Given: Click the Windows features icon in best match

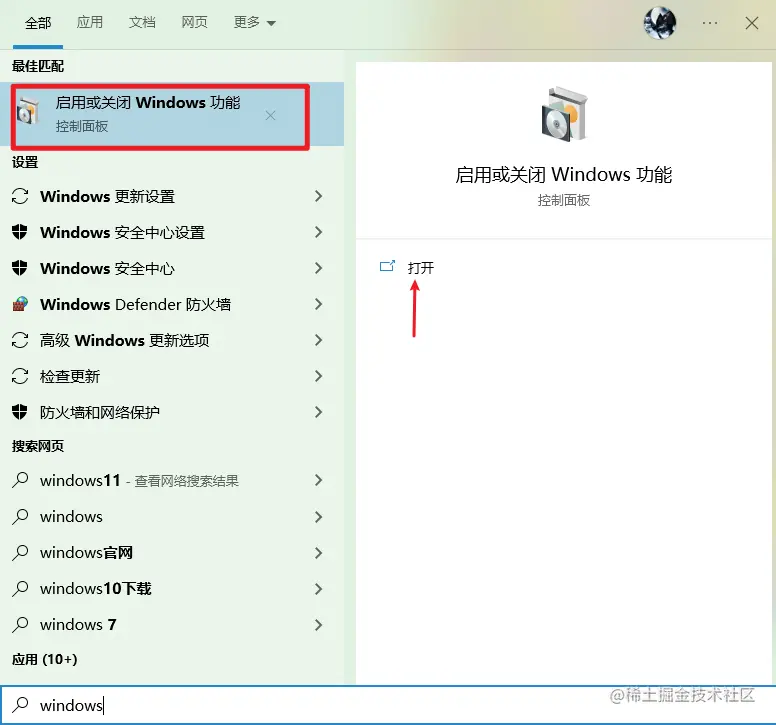Looking at the screenshot, I should [28, 110].
